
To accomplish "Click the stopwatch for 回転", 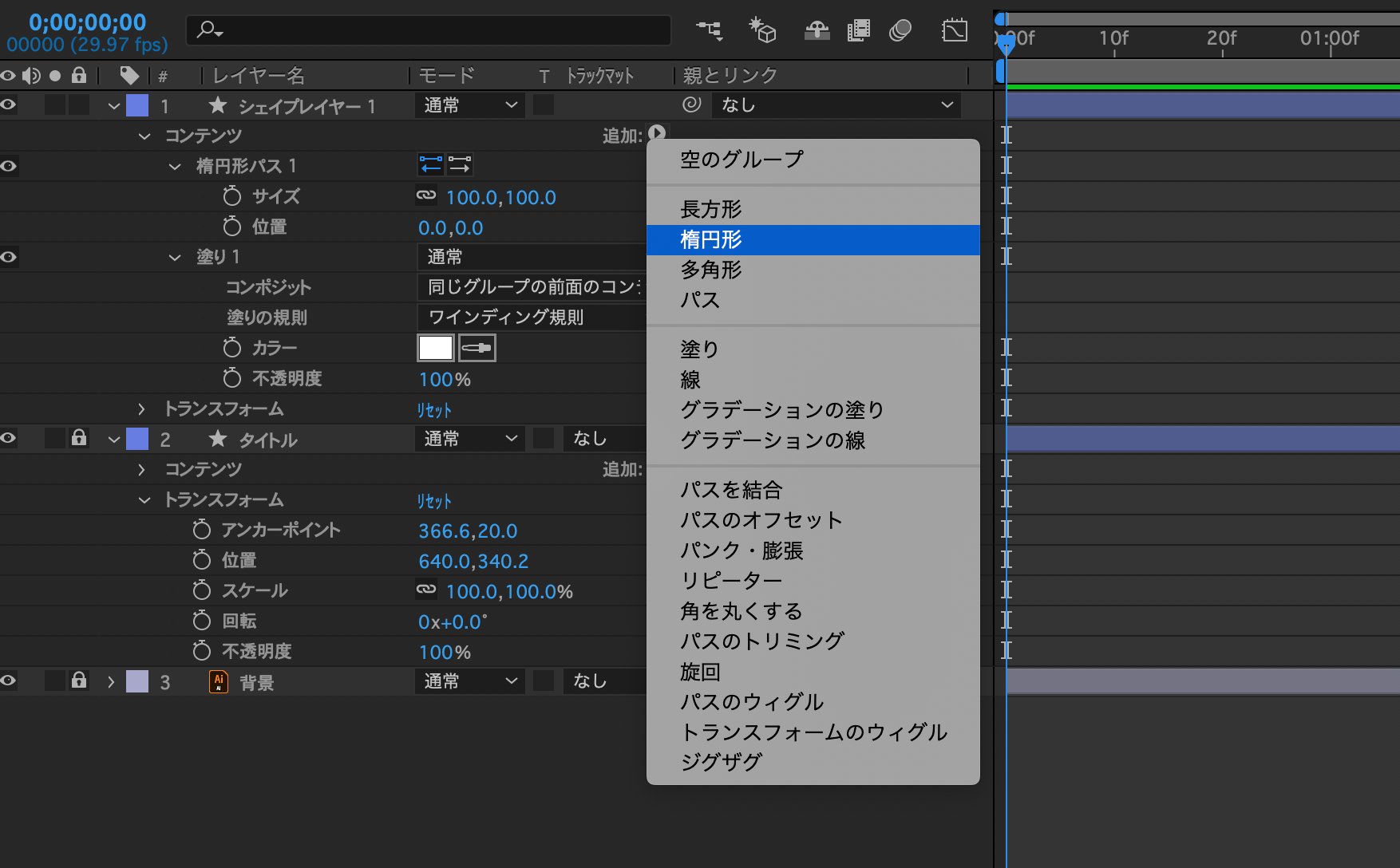I will click(202, 621).
